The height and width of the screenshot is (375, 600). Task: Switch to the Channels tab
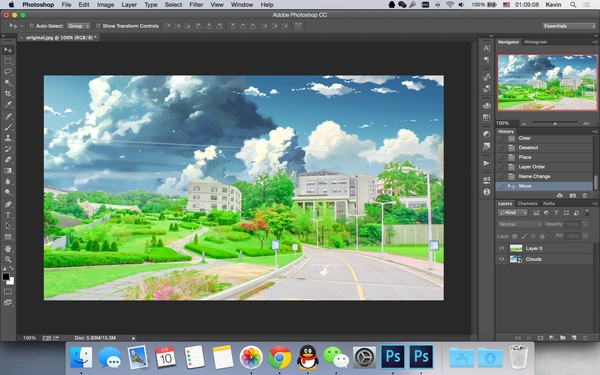(527, 204)
